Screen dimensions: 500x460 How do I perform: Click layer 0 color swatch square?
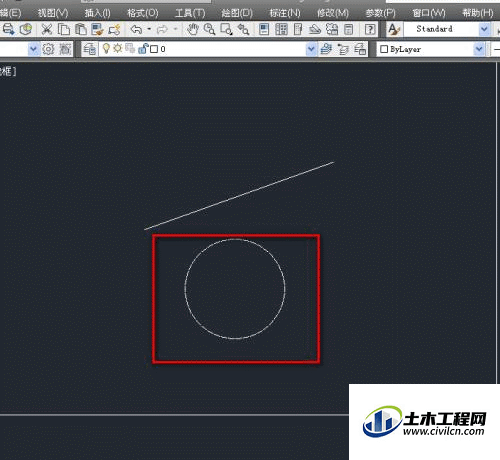click(154, 49)
